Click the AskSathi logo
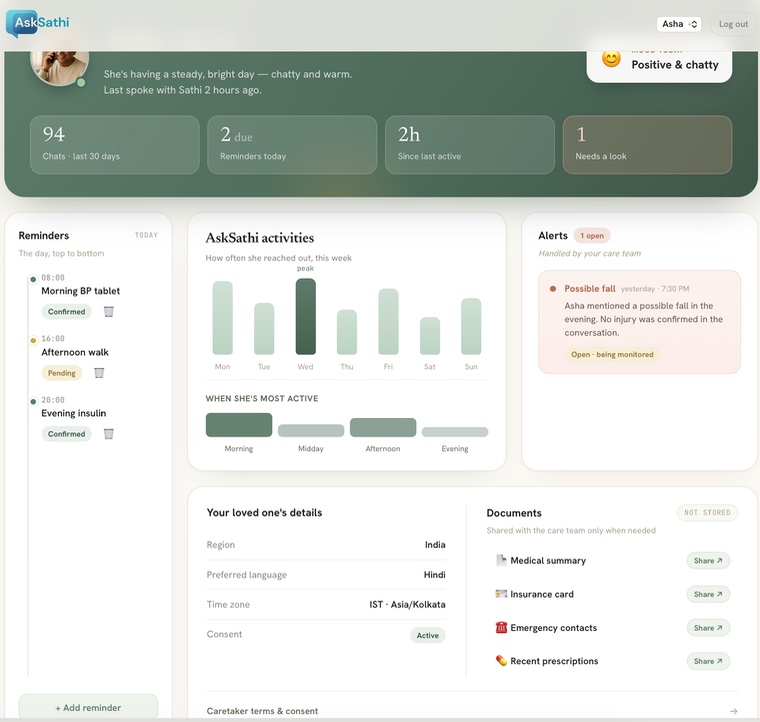This screenshot has height=722, width=760. click(x=38, y=23)
